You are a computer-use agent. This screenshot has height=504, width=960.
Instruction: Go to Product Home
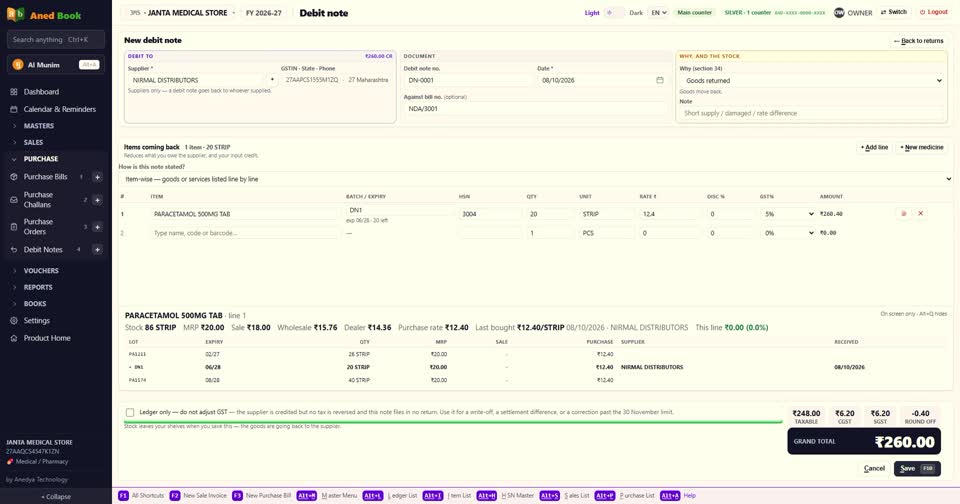[47, 338]
